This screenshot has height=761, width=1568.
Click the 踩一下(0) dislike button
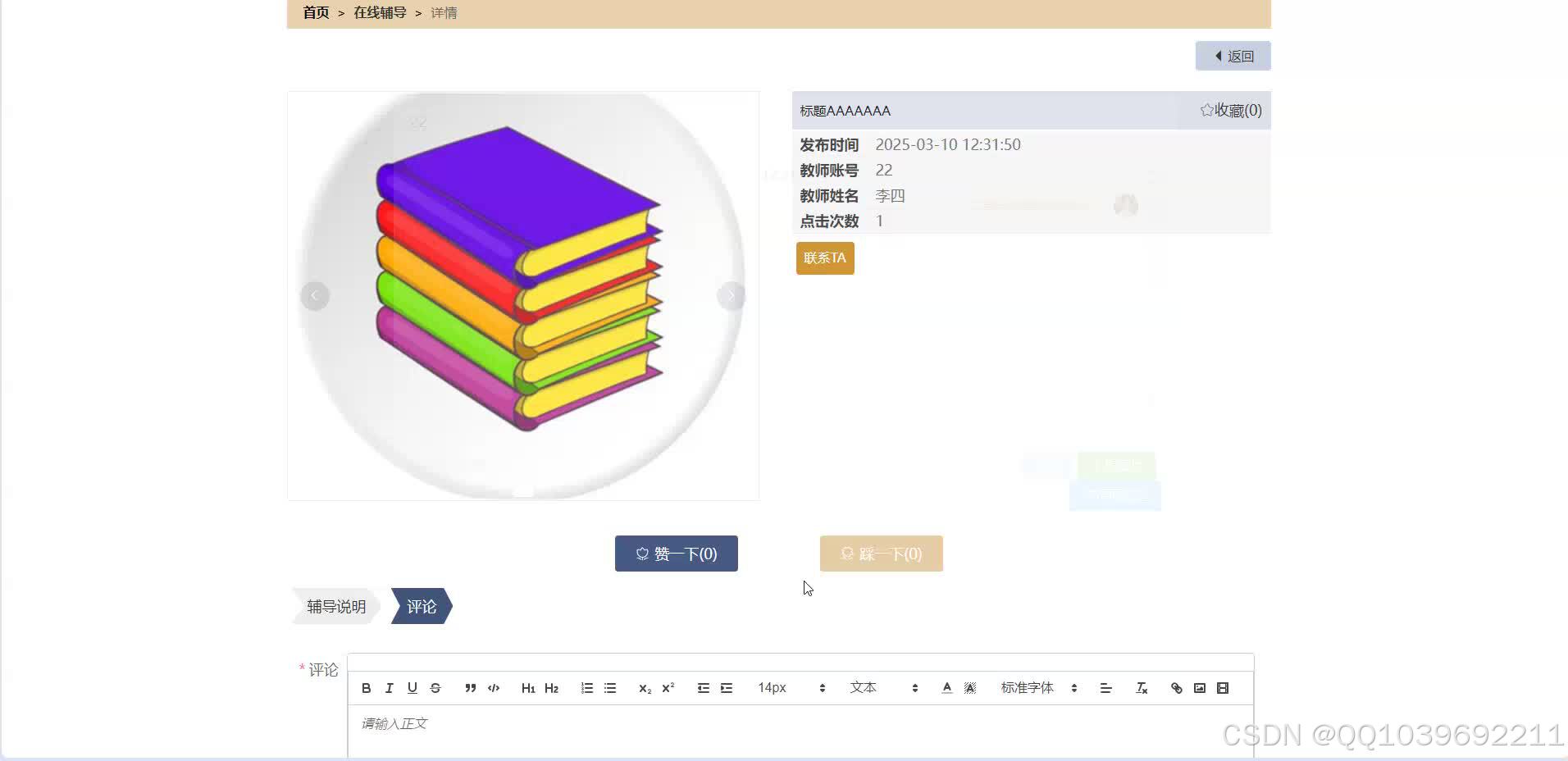pyautogui.click(x=882, y=554)
